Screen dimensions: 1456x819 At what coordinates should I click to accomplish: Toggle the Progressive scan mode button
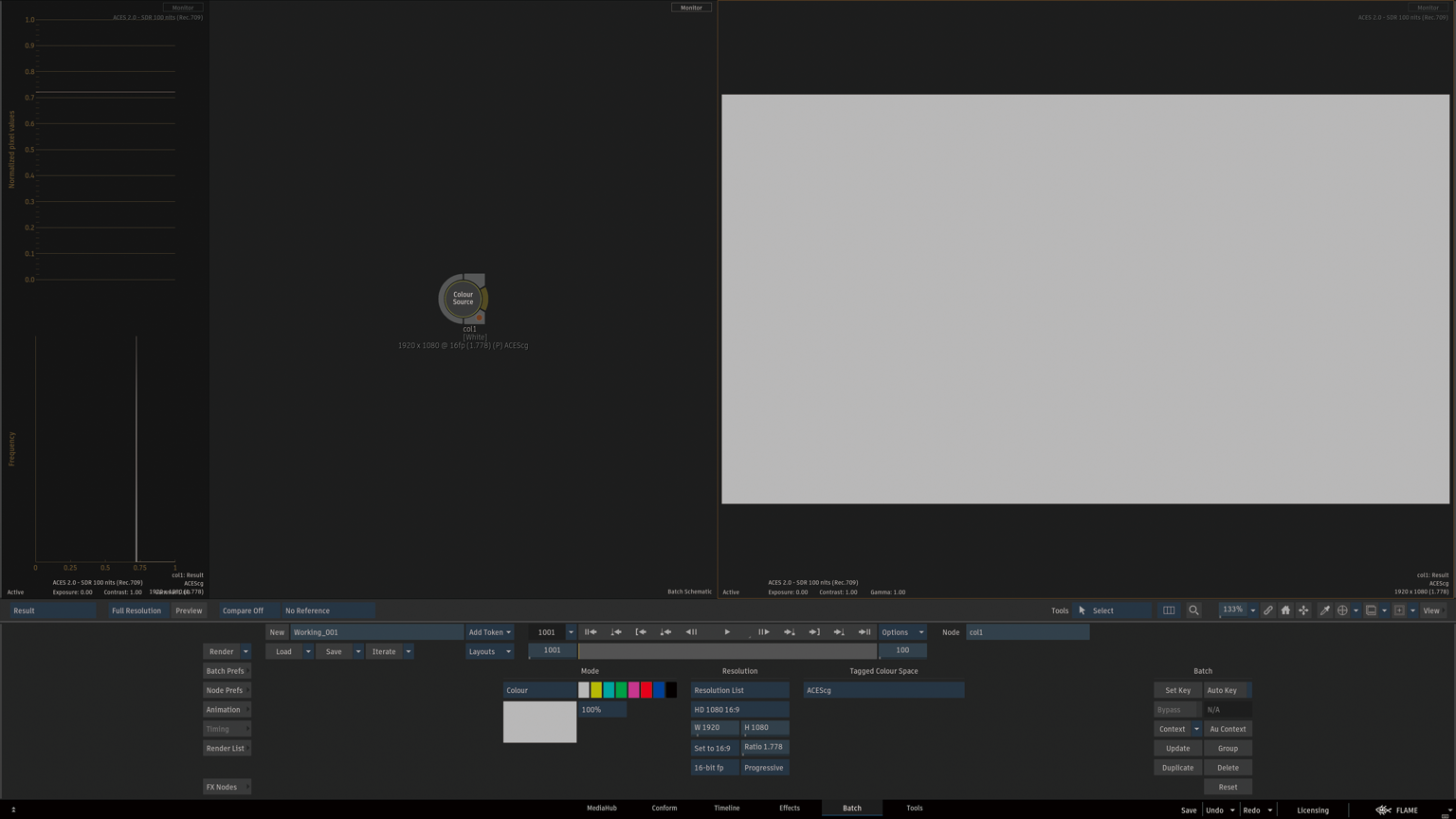tap(764, 768)
